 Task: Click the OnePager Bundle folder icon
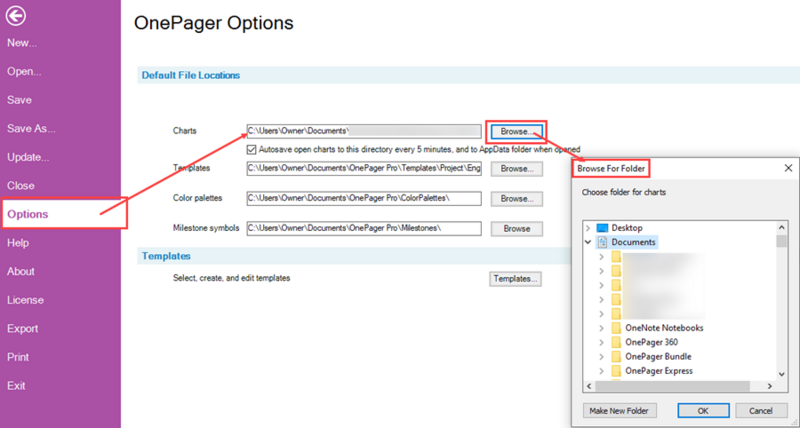pyautogui.click(x=616, y=357)
